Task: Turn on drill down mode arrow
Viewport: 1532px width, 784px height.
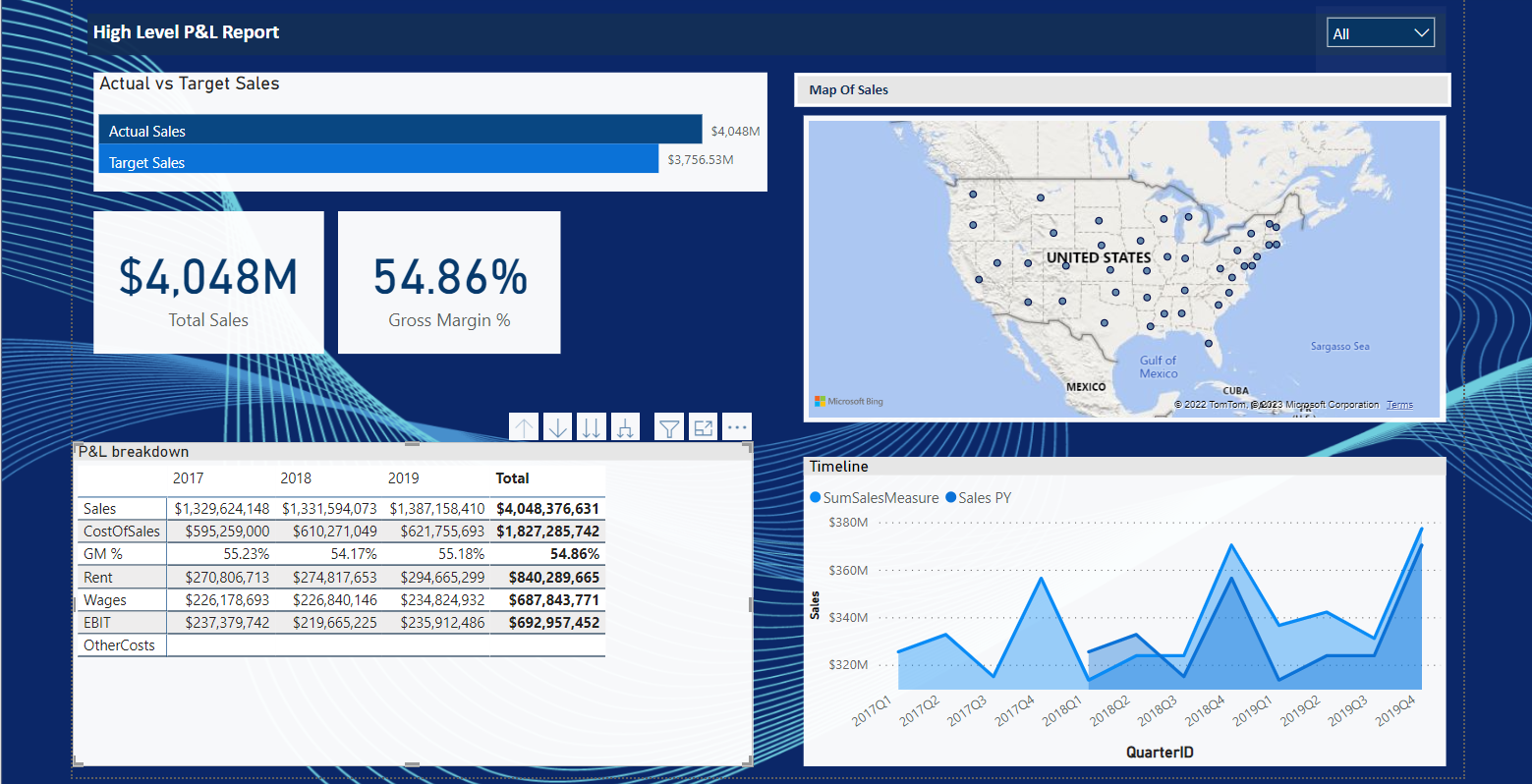Action: click(558, 427)
